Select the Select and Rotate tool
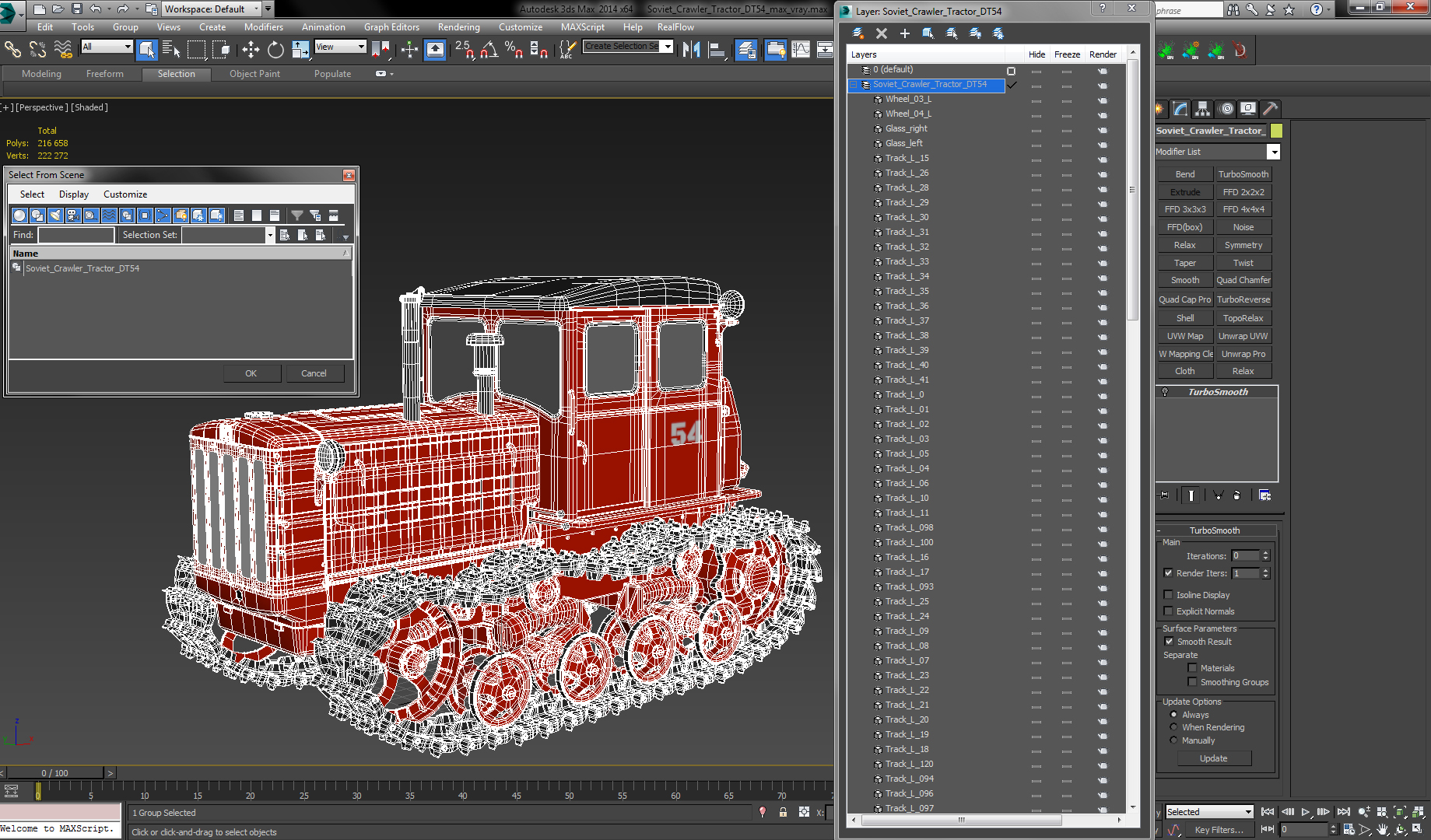 coord(275,50)
